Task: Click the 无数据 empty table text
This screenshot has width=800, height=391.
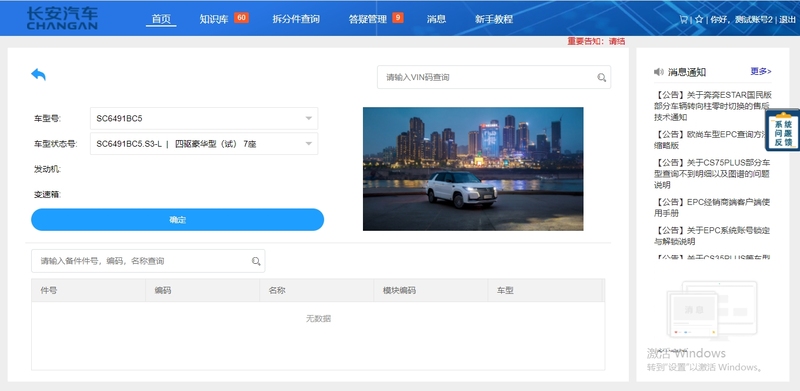Action: [x=318, y=319]
